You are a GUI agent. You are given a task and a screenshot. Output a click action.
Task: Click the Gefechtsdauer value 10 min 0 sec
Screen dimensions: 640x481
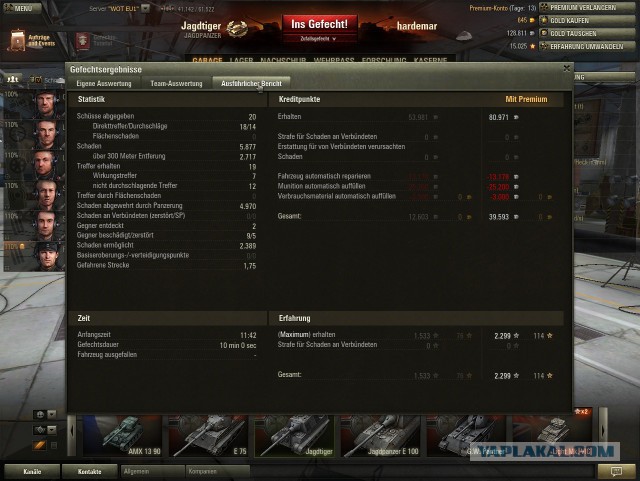click(x=238, y=345)
